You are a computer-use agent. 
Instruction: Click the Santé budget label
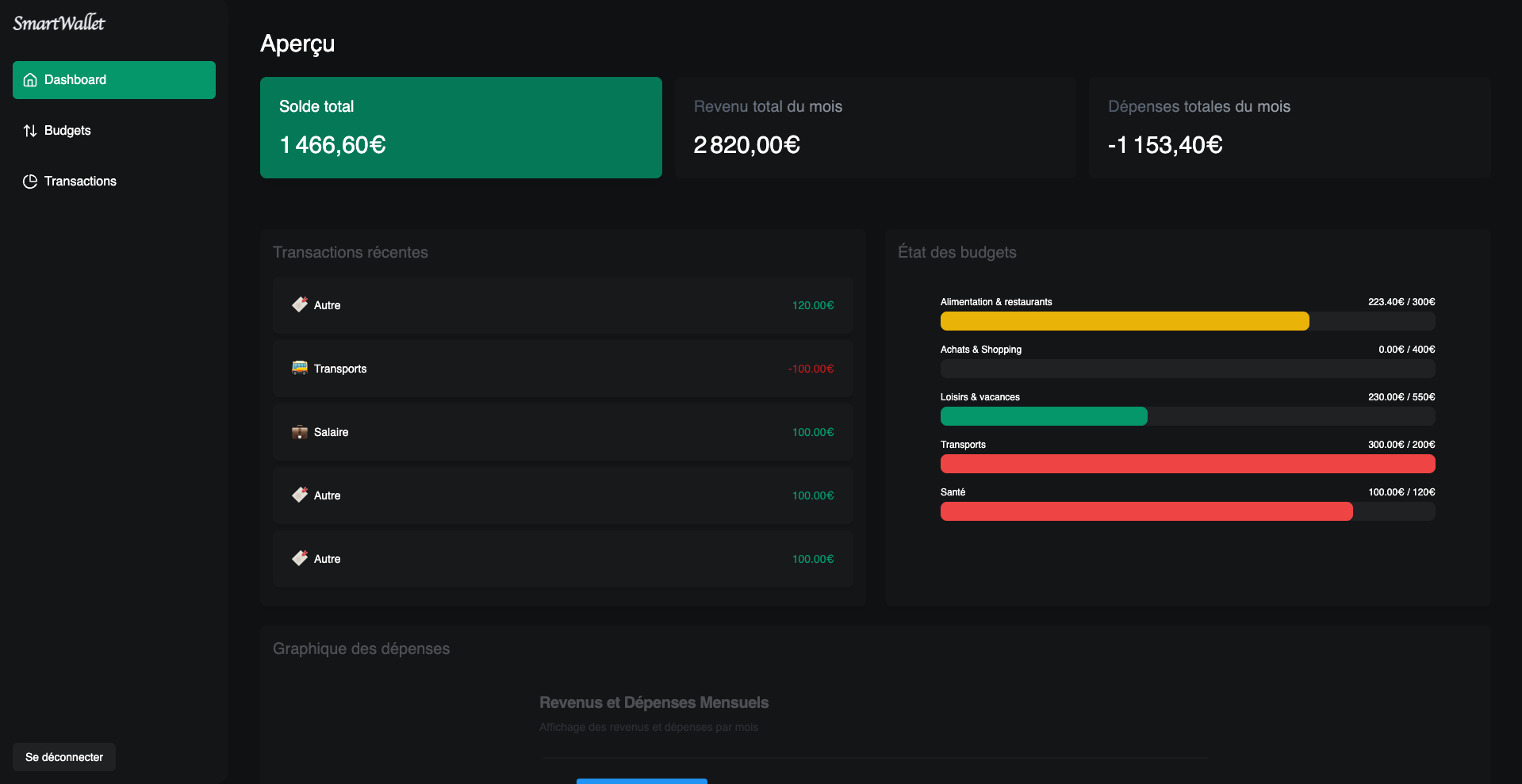(x=953, y=492)
